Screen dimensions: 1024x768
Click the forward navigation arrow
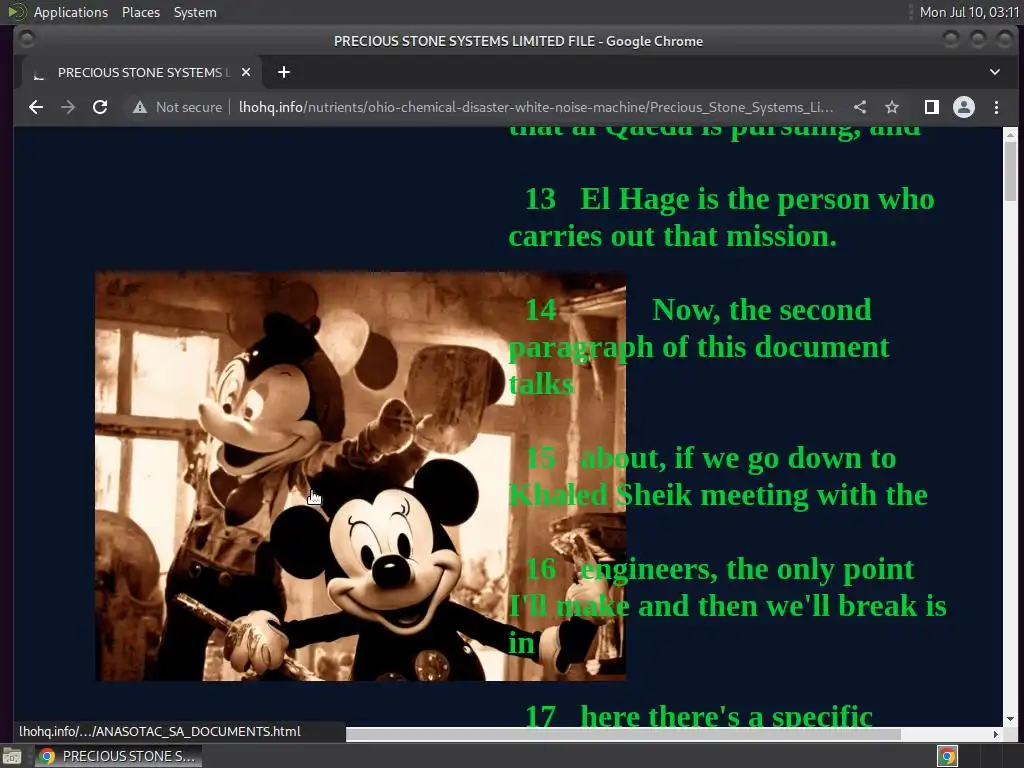pyautogui.click(x=68, y=107)
